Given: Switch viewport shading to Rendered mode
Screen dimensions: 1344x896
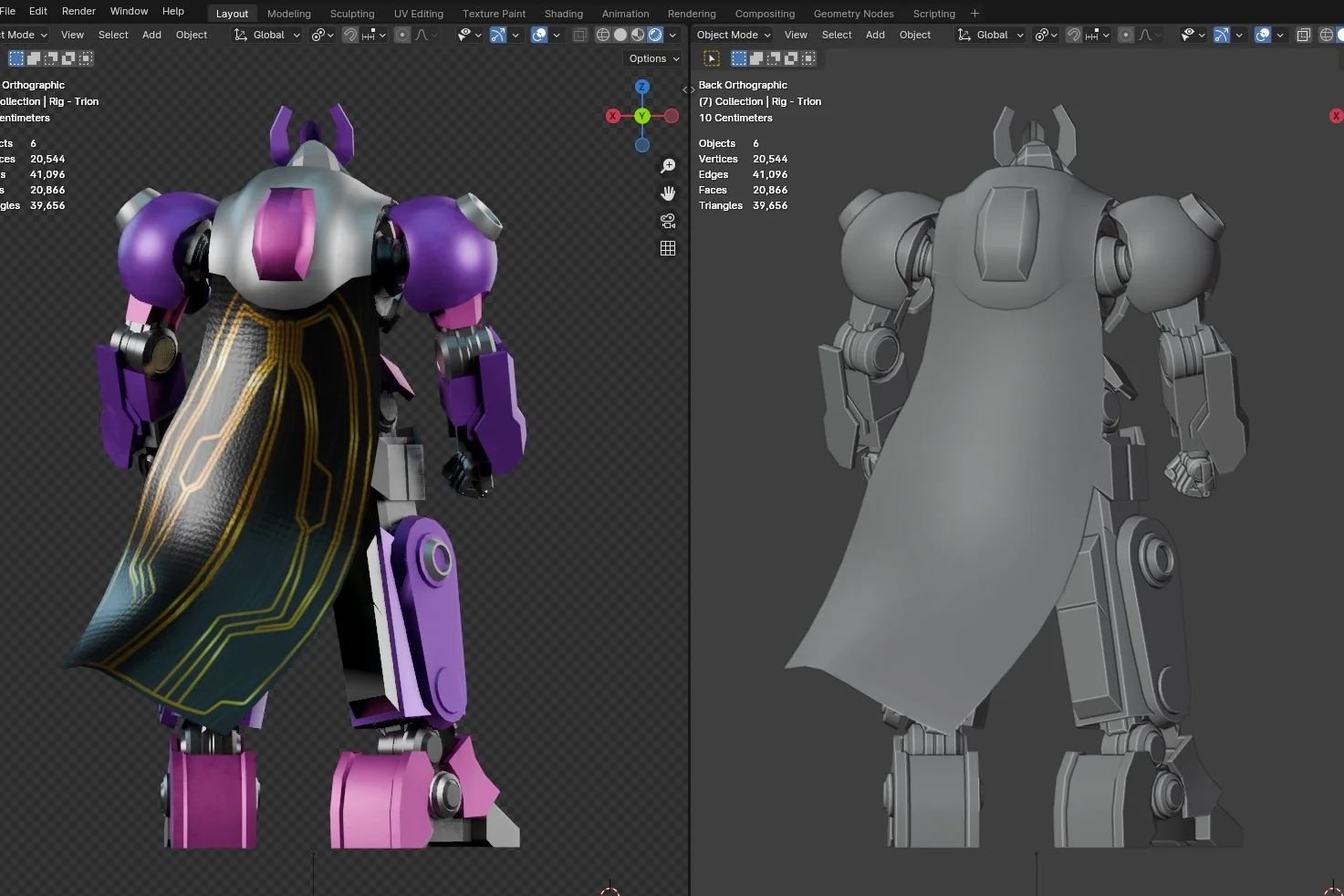Looking at the screenshot, I should [655, 35].
